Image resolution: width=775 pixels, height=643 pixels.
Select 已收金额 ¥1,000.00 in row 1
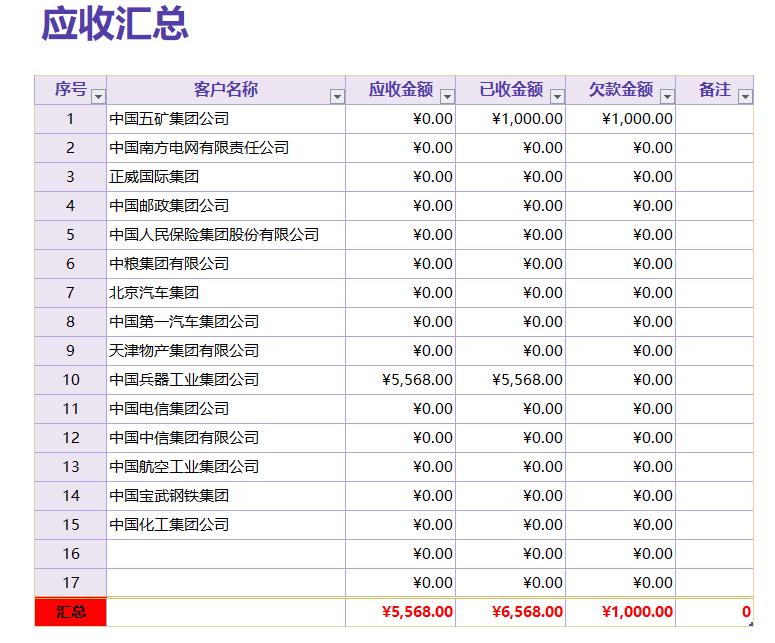tap(511, 119)
